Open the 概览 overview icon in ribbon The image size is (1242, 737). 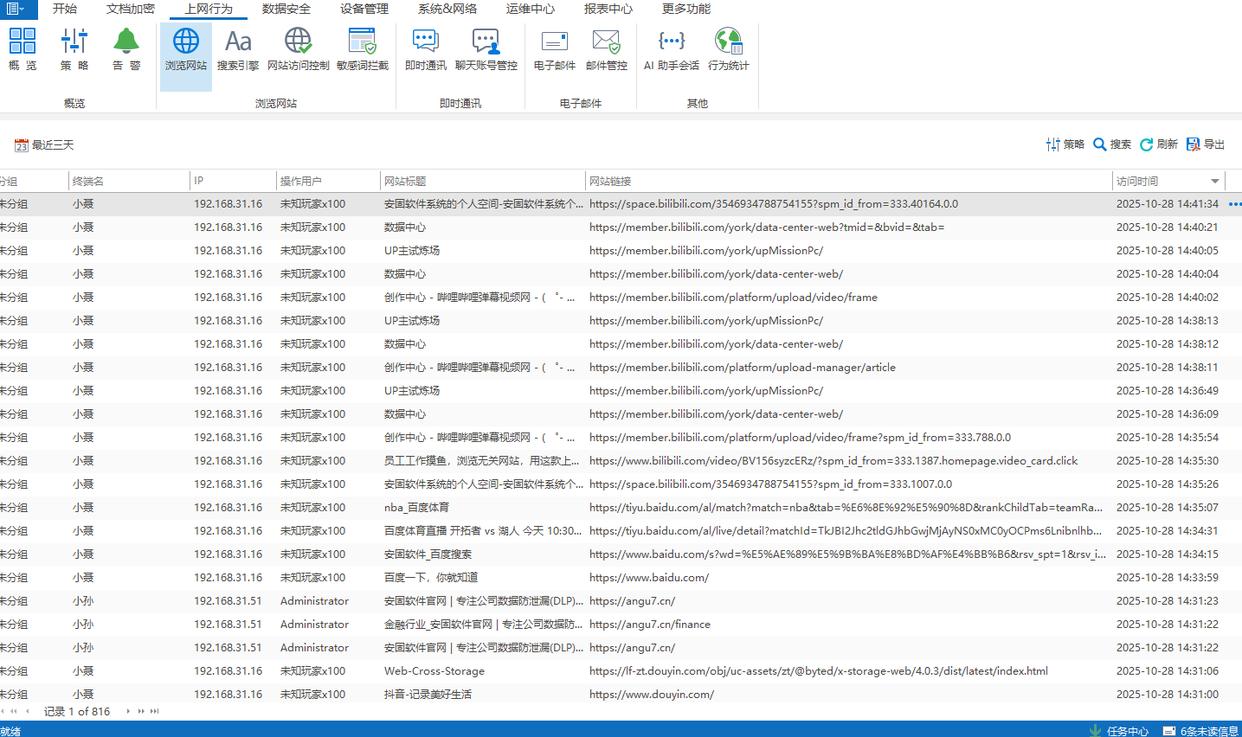tap(22, 49)
